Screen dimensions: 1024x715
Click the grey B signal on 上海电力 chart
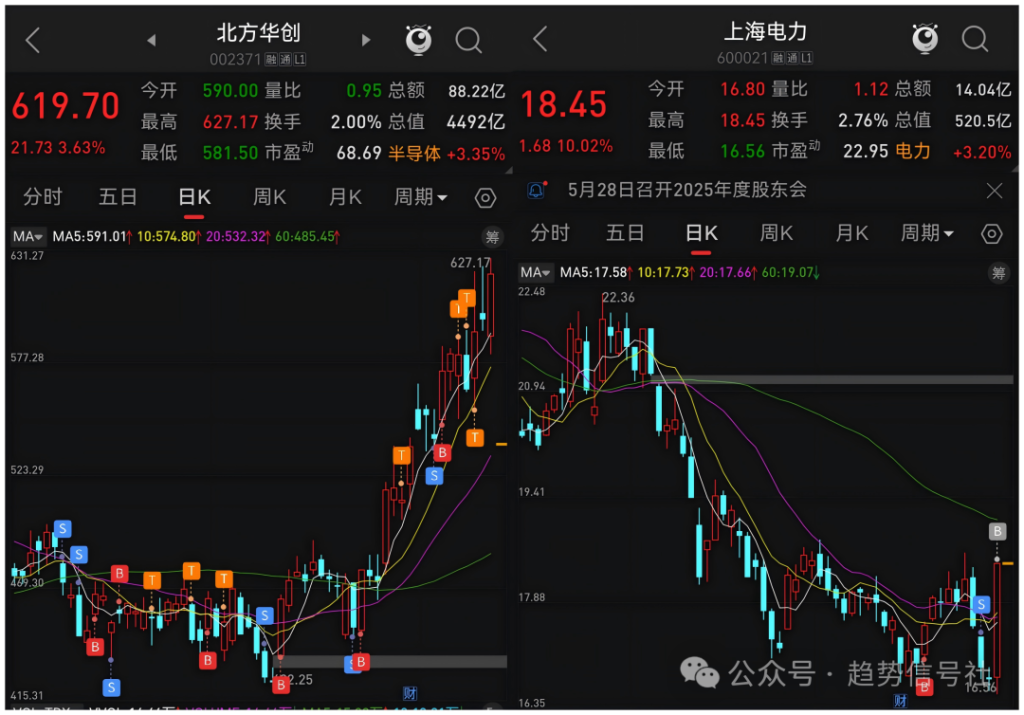(x=997, y=532)
